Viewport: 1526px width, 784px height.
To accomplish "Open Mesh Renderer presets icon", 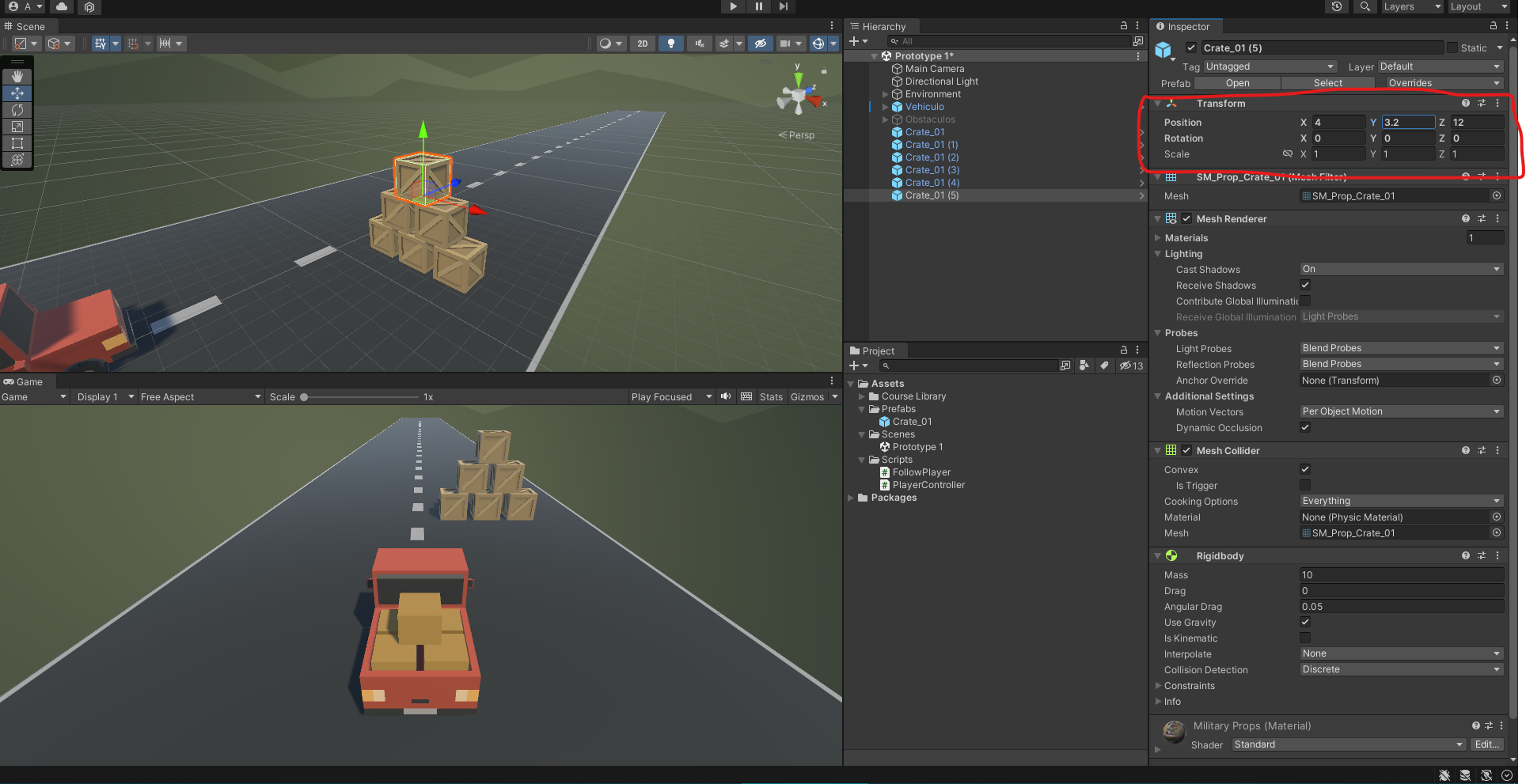I will click(x=1482, y=218).
